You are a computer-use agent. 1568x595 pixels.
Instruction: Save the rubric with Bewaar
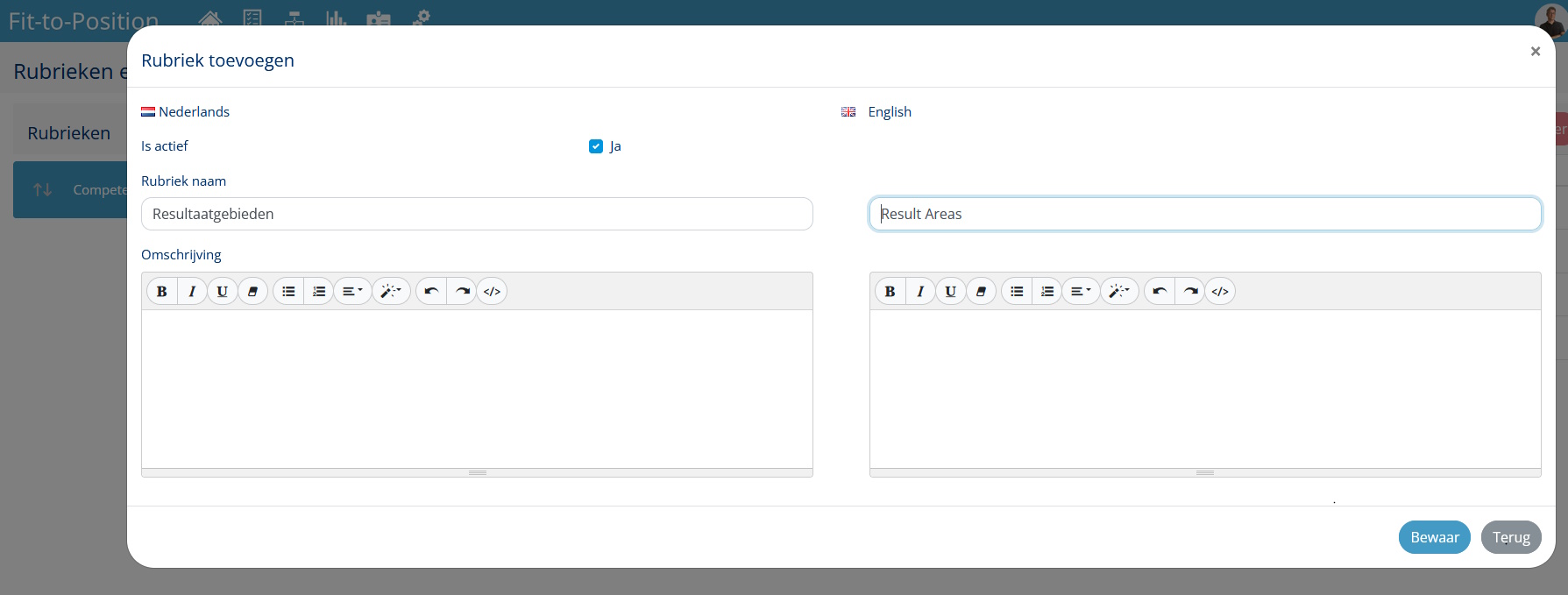coord(1435,537)
